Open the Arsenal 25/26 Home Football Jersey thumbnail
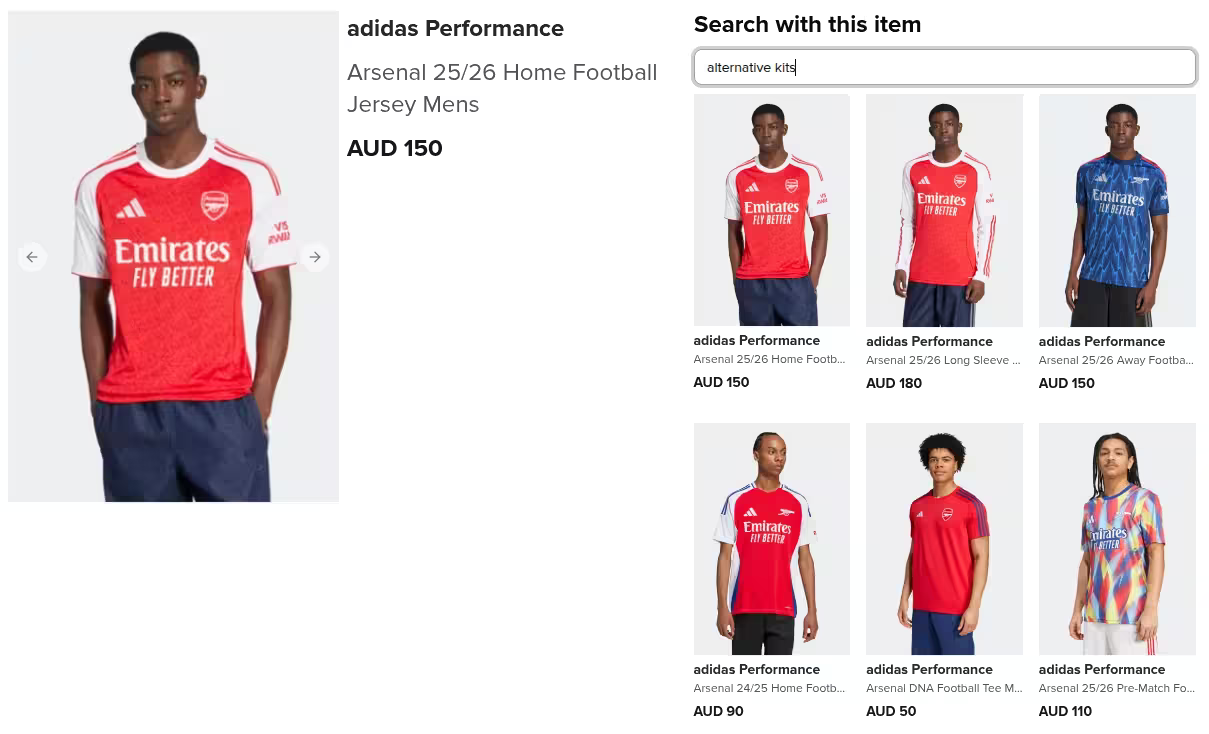The image size is (1209, 734). [x=771, y=210]
